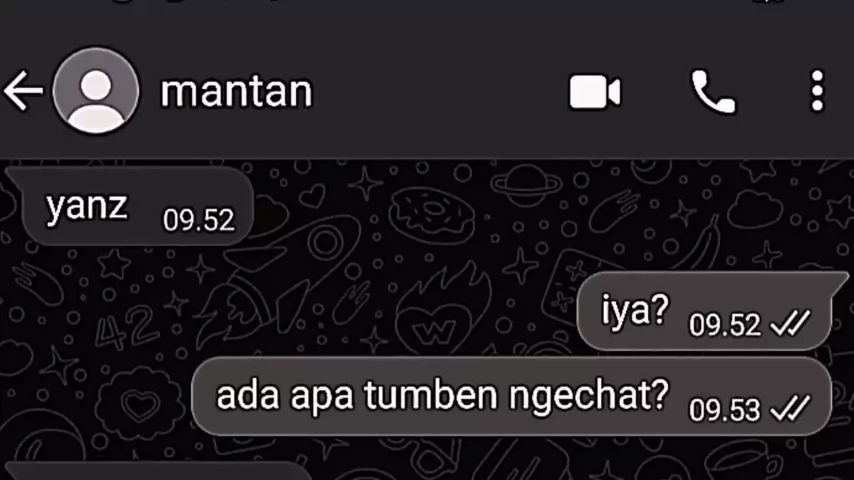This screenshot has height=480, width=854.
Task: Tap the 09.52 timestamp on "yanz"
Action: (x=199, y=221)
